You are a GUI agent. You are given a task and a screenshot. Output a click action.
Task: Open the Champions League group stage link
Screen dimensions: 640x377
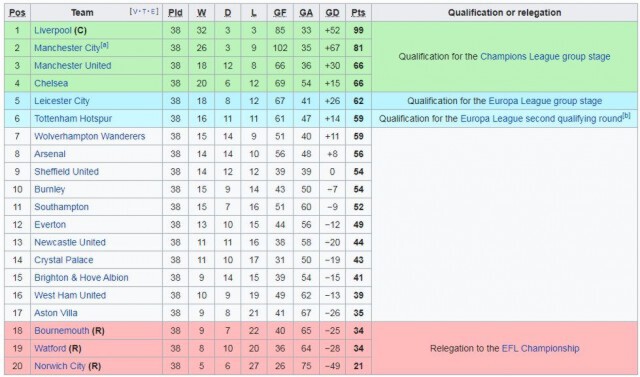pyautogui.click(x=545, y=57)
